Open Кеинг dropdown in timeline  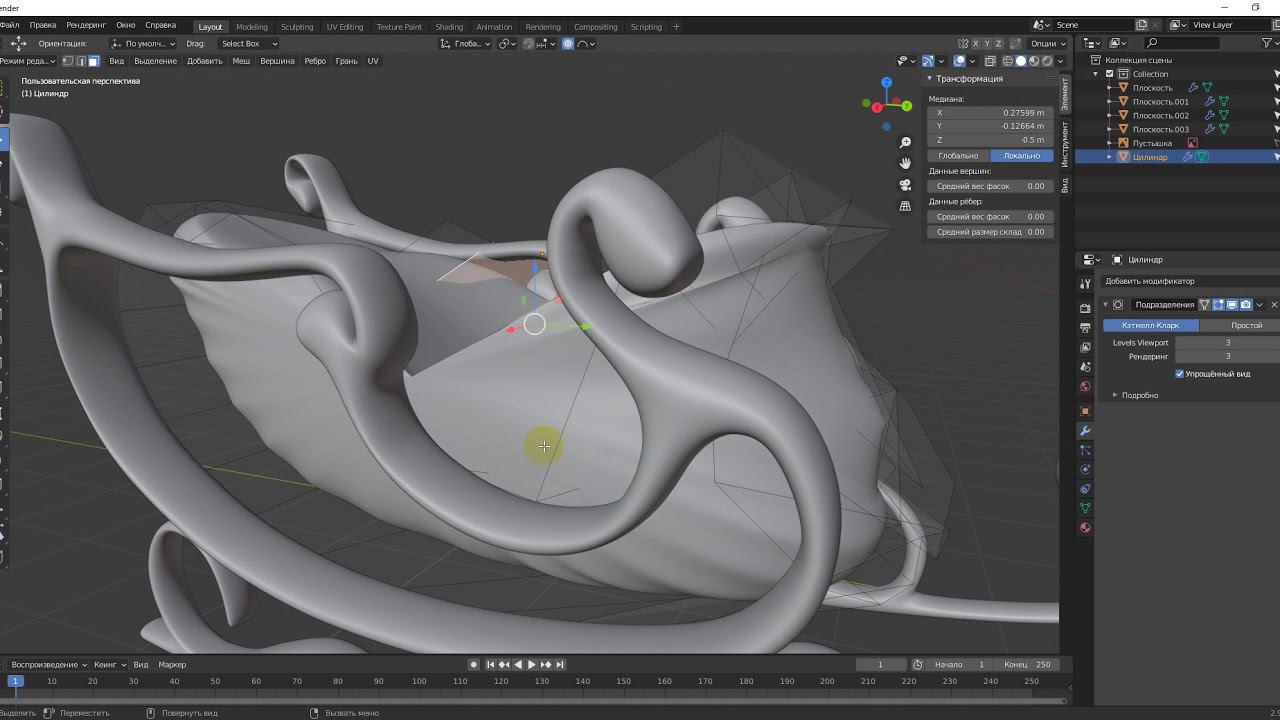[x=110, y=665]
